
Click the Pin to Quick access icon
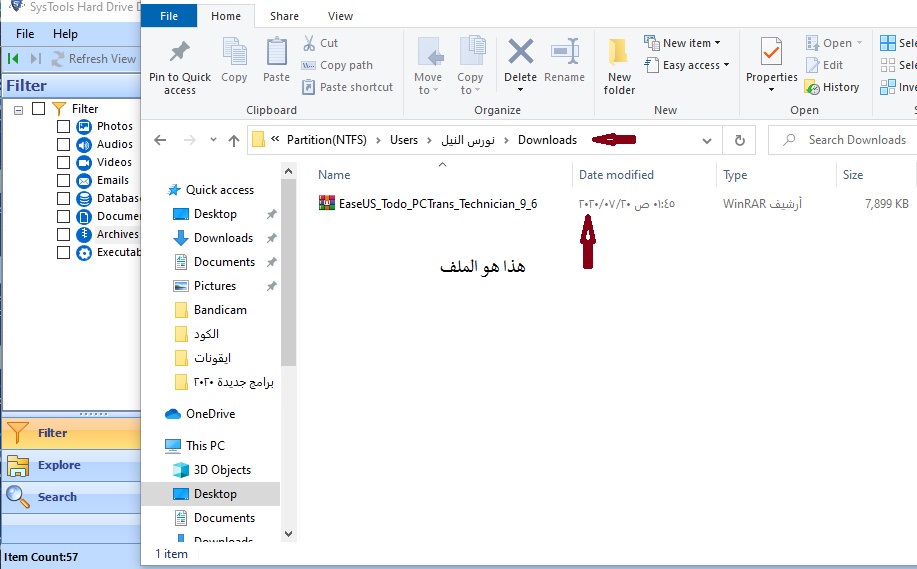pos(180,53)
